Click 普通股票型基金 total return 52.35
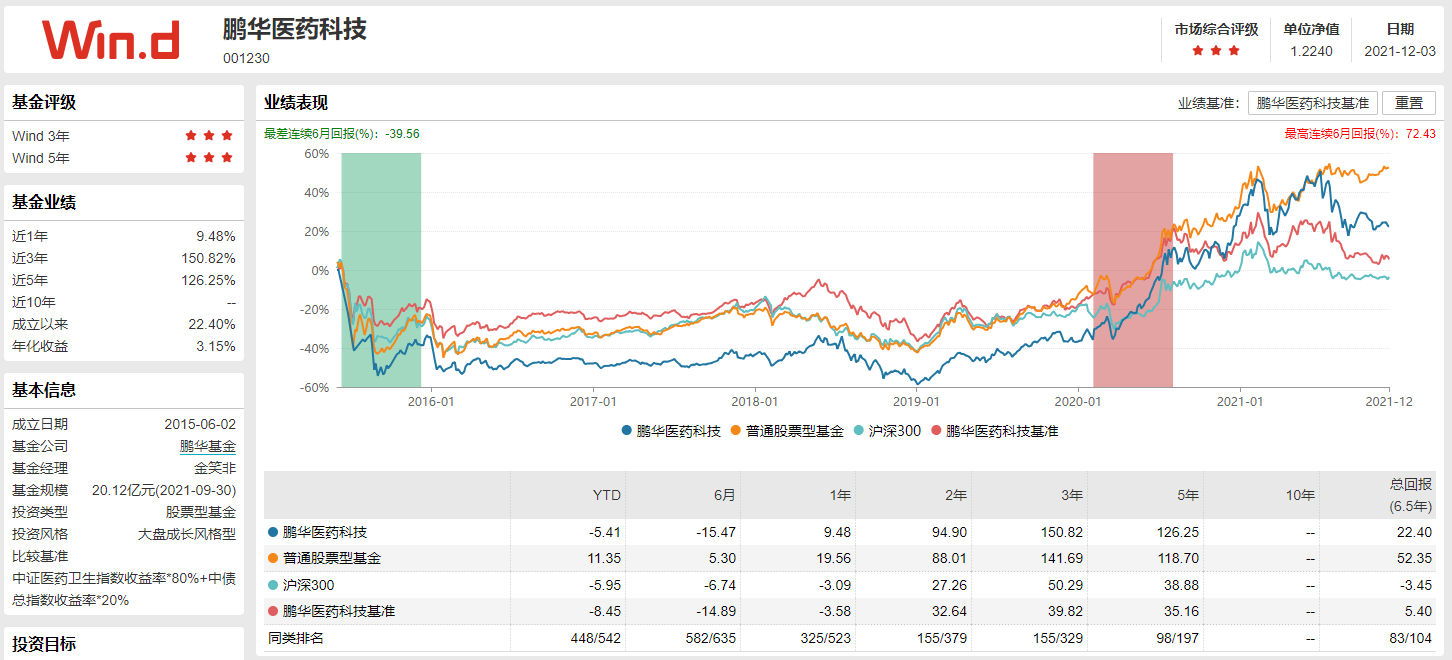 tap(1415, 558)
